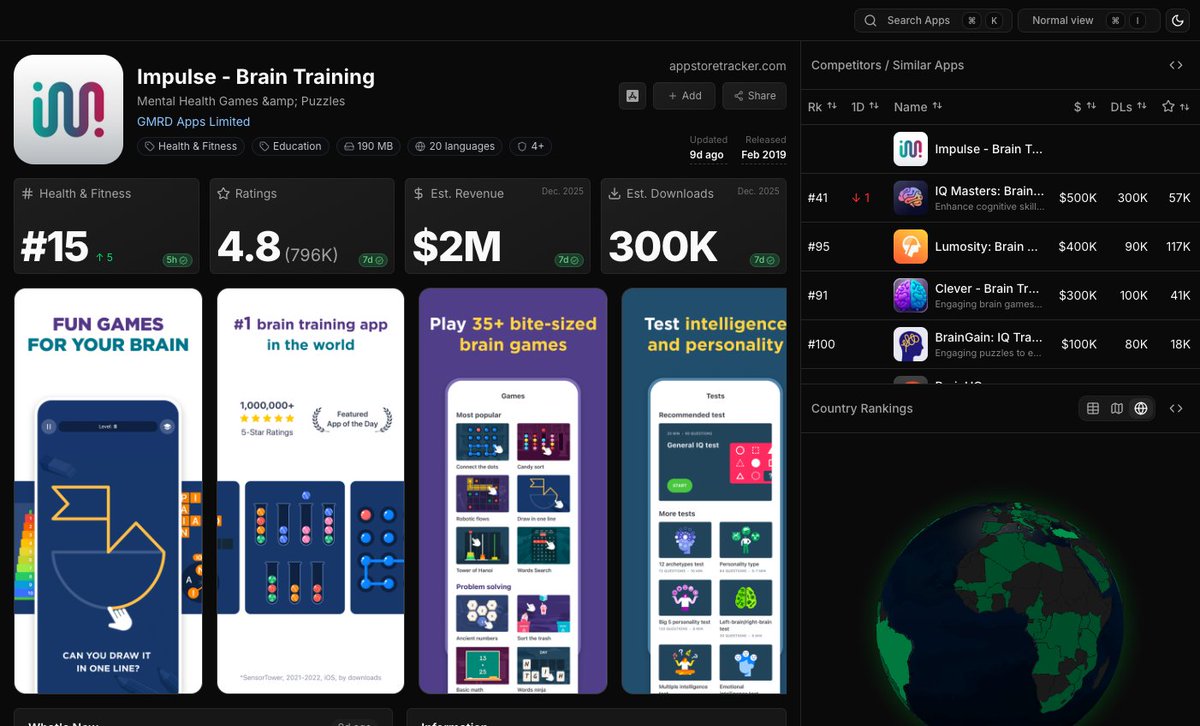Click the 20 languages badge

(455, 146)
